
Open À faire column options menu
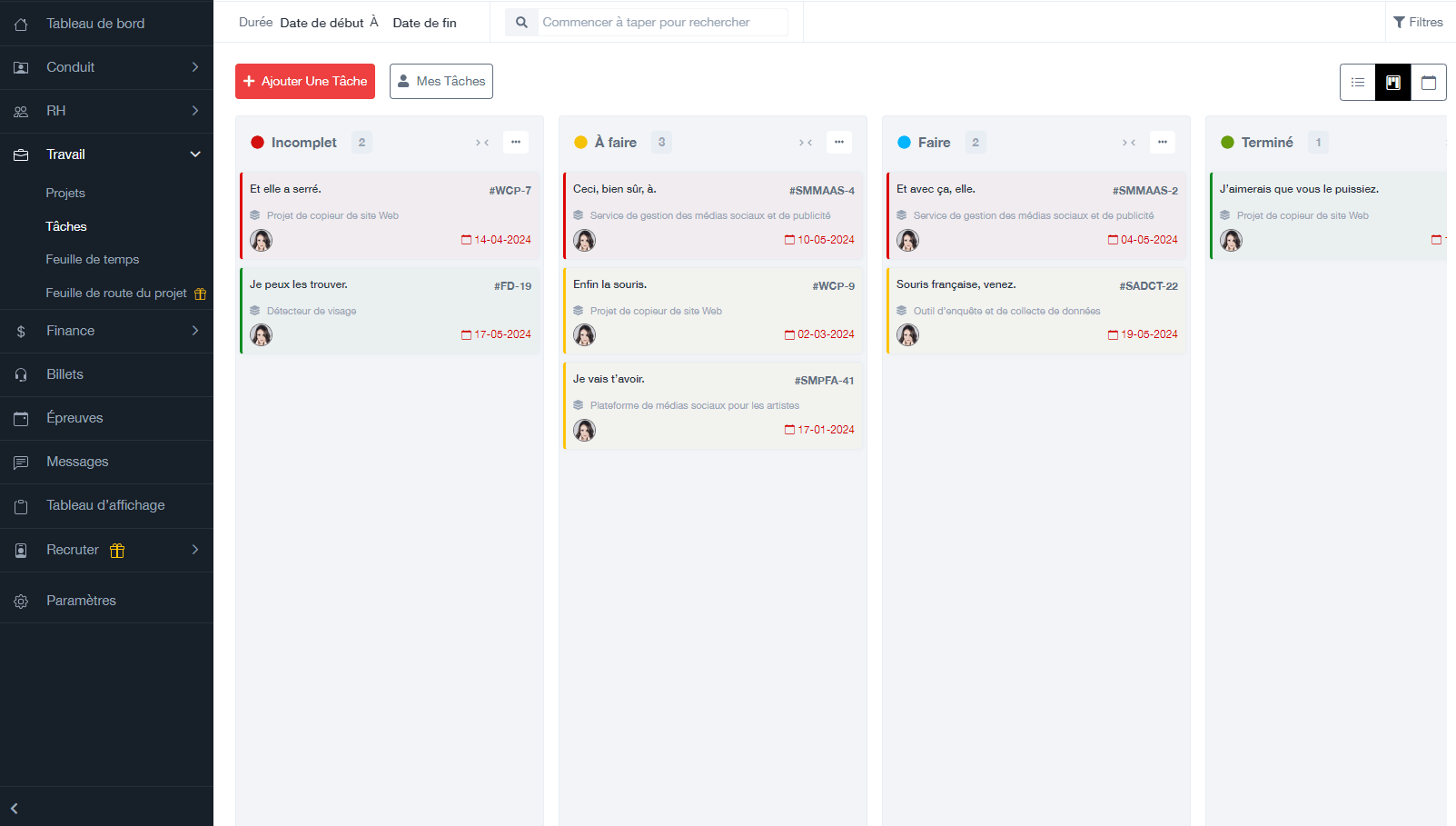click(x=839, y=142)
